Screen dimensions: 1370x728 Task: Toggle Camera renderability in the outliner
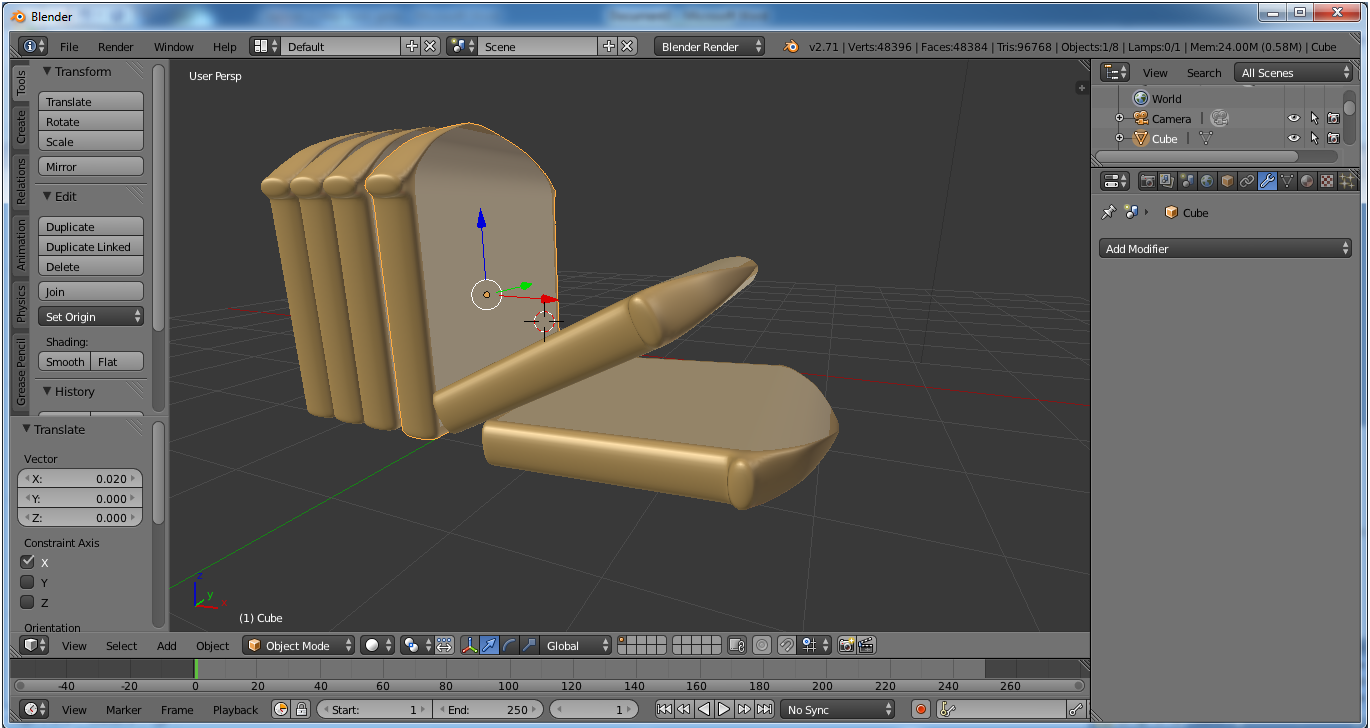[x=1333, y=118]
